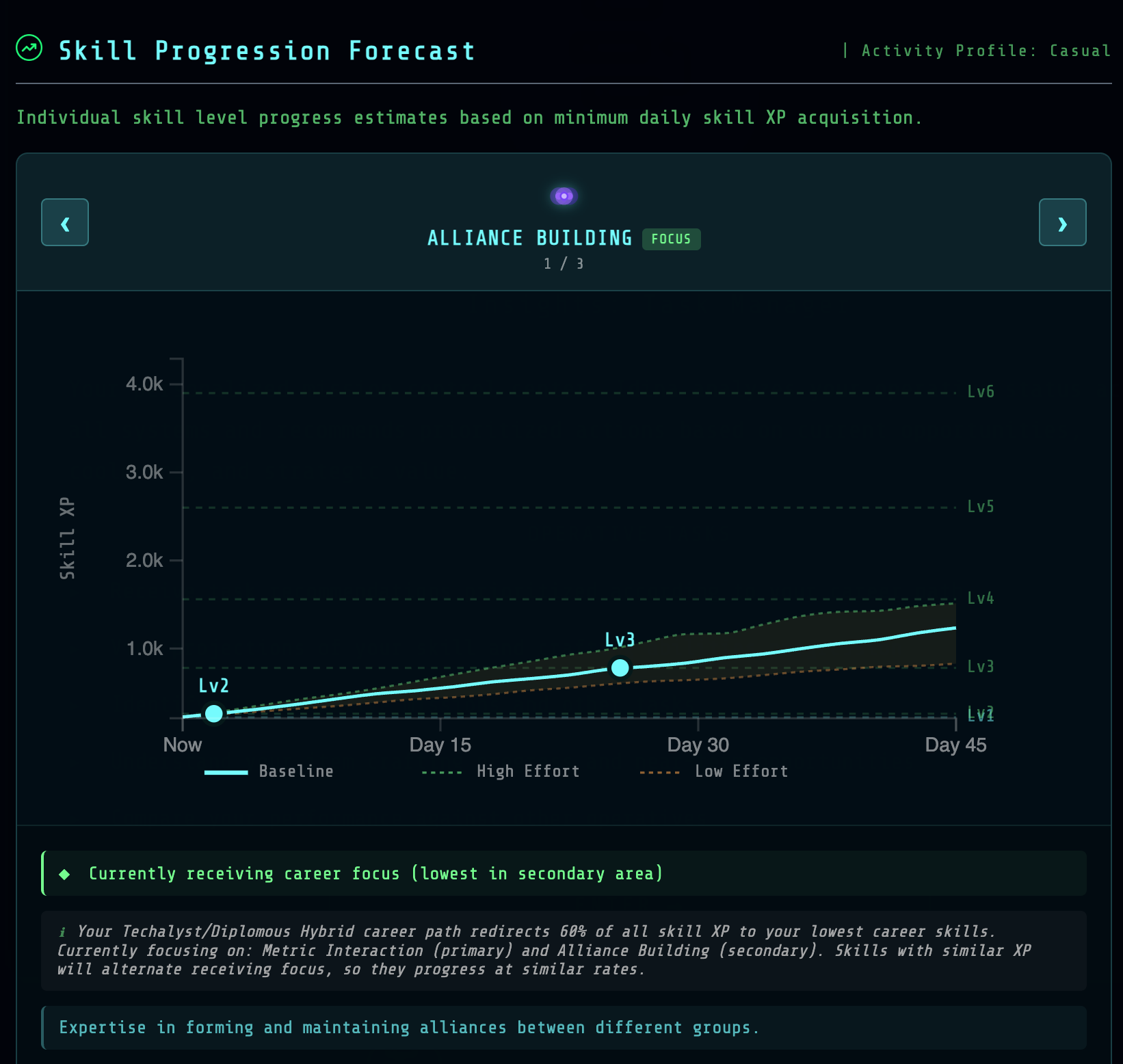The image size is (1123, 1064).
Task: Click the Day 15 x-axis label
Action: (x=440, y=745)
